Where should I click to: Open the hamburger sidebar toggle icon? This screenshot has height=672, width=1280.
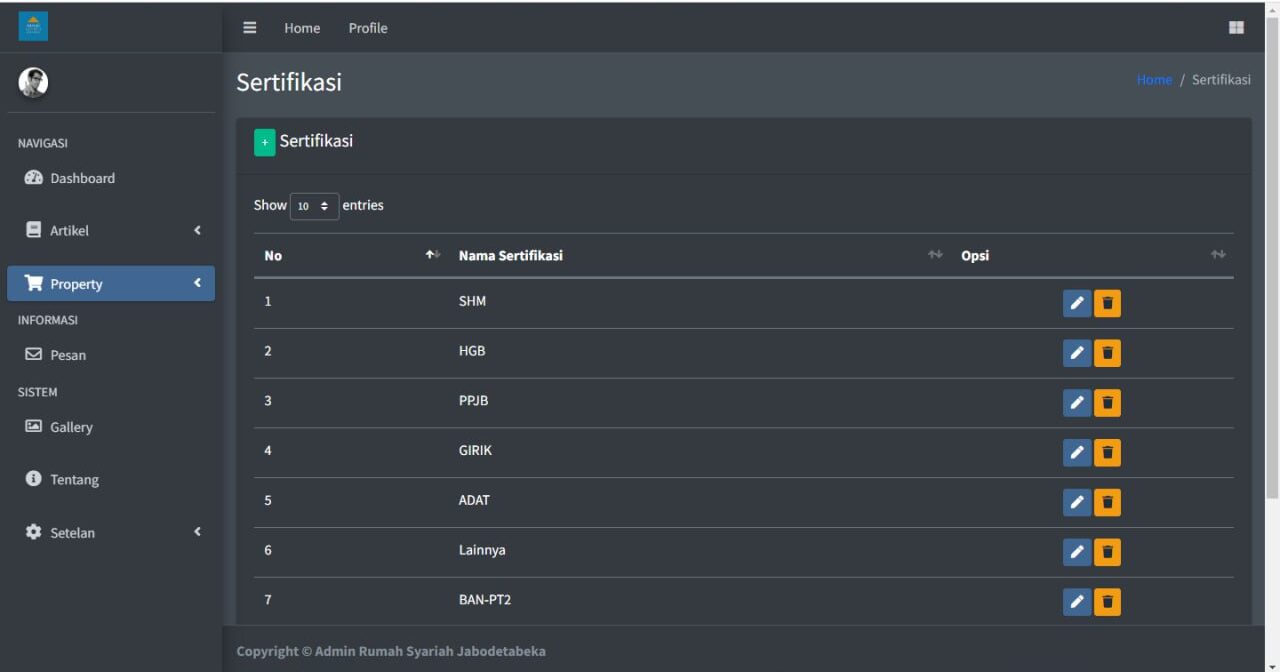pyautogui.click(x=250, y=28)
